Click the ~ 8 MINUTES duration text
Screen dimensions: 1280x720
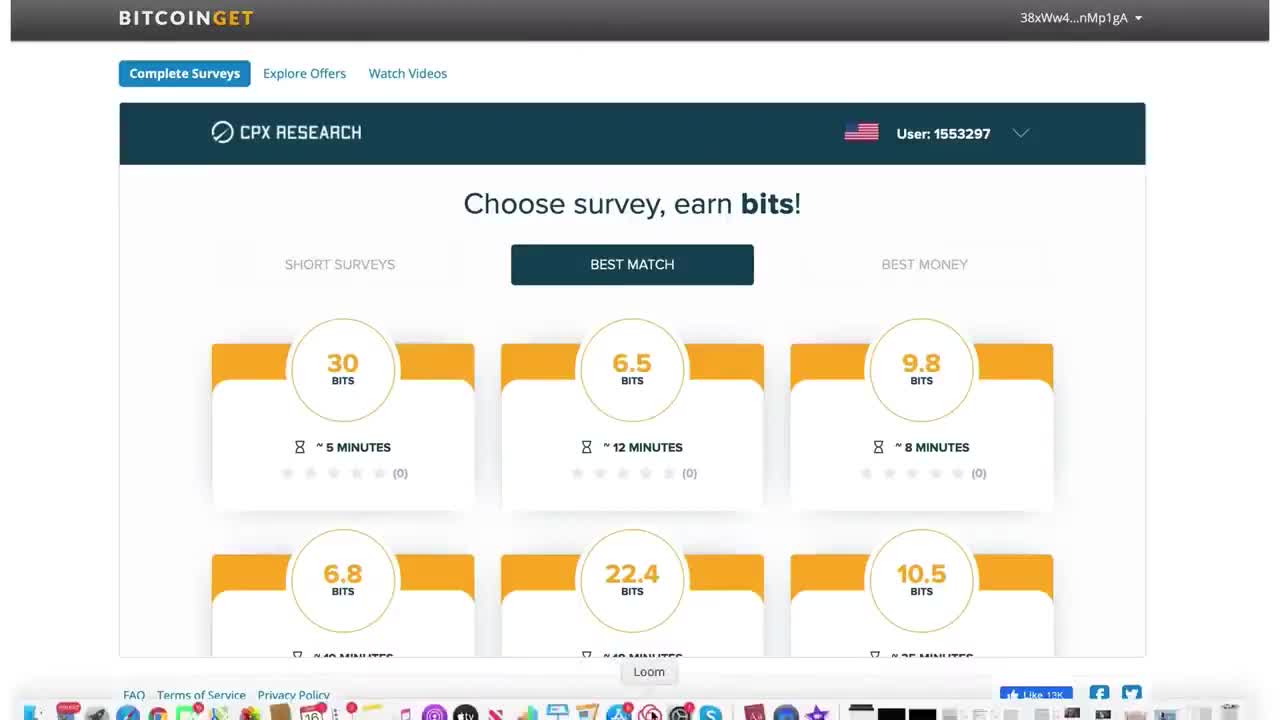click(932, 447)
